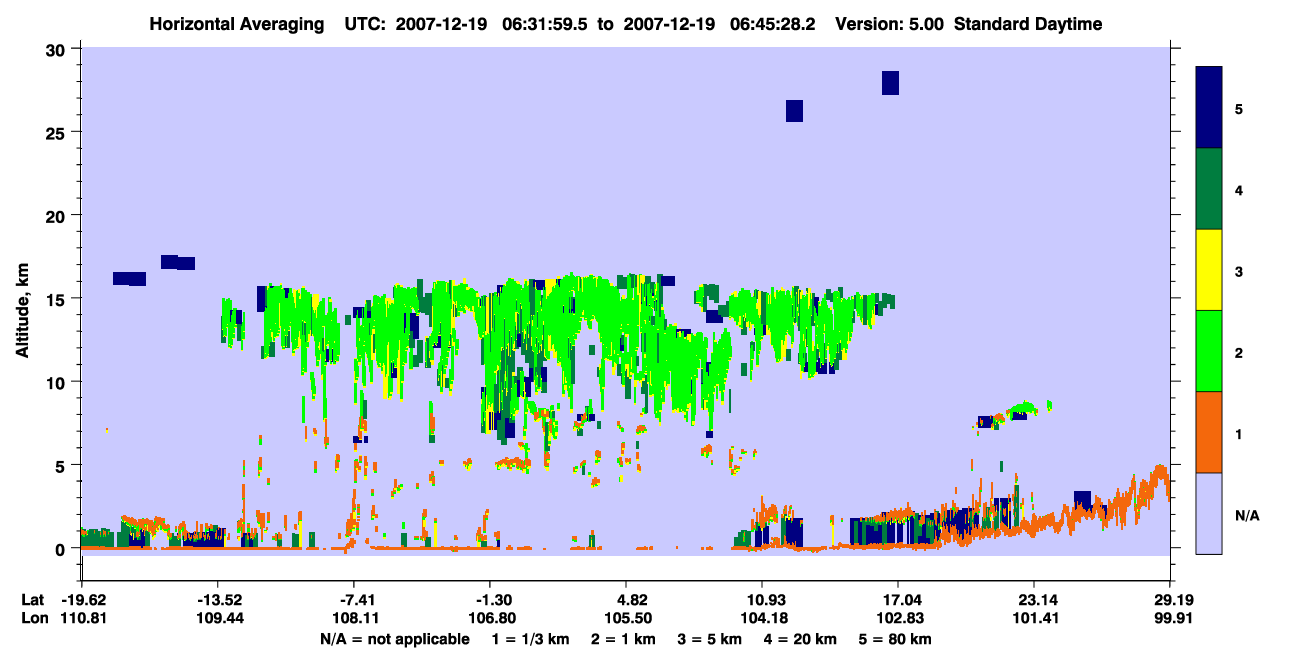Click longitude value 109.44

coord(218,619)
